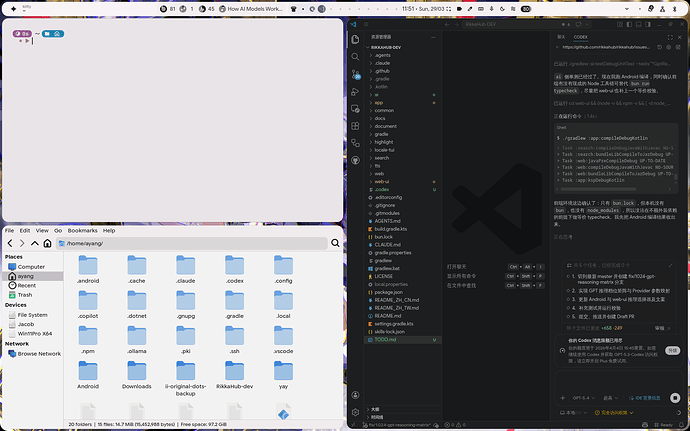Click Browse Network in file manager sidebar
Image resolution: width=690 pixels, height=431 pixels.
point(33,354)
